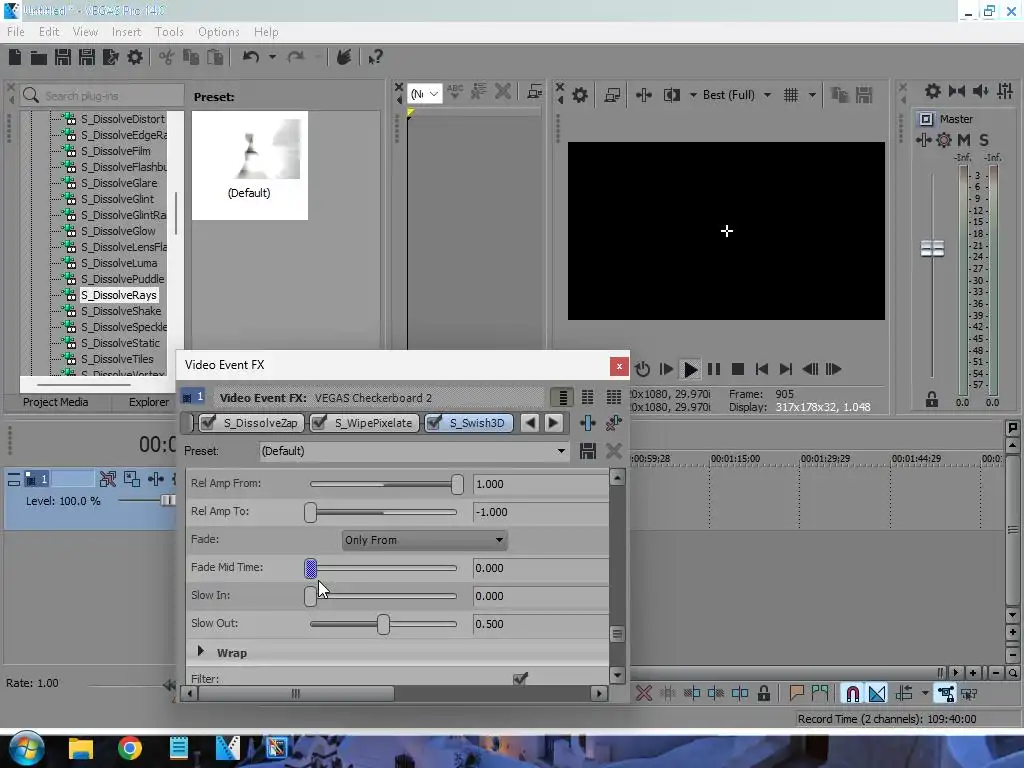The image size is (1024, 768).
Task: Open the Edit menu
Action: 49,32
